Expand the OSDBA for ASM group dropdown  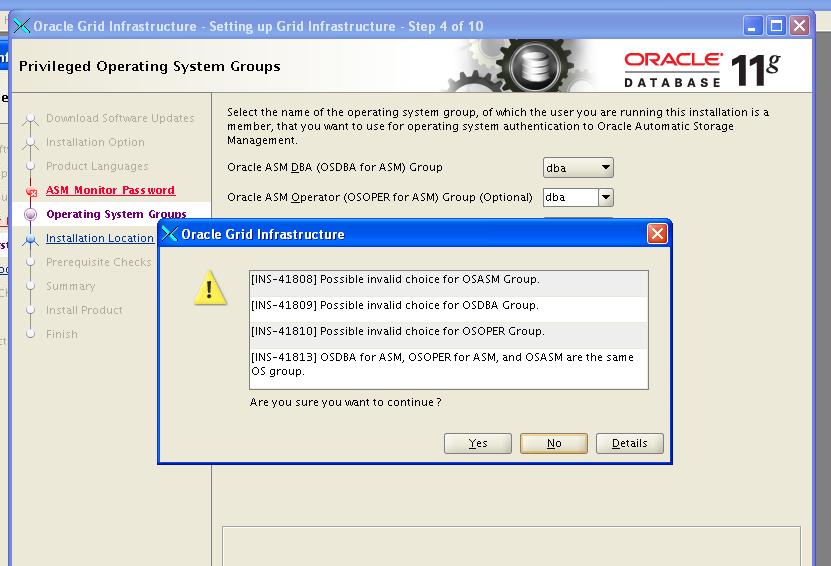pyautogui.click(x=578, y=167)
